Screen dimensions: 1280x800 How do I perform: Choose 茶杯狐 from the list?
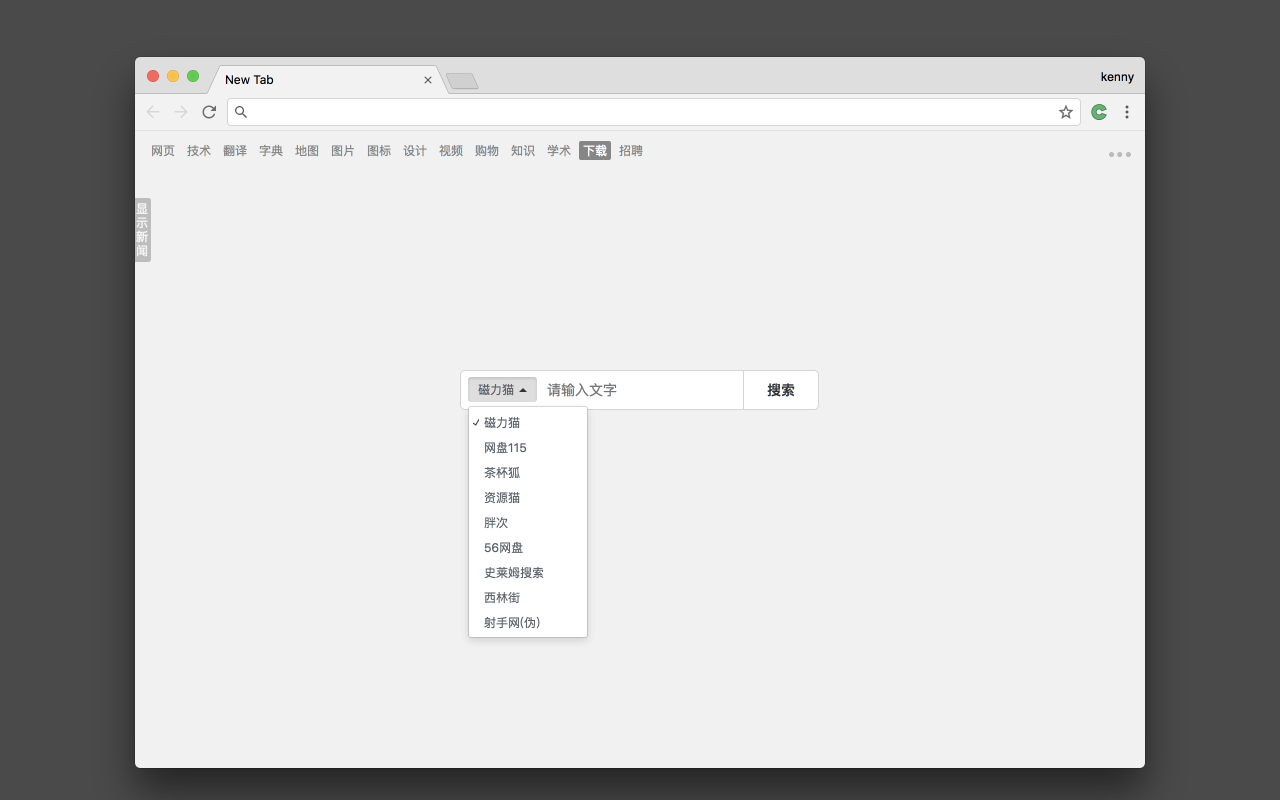tap(528, 473)
